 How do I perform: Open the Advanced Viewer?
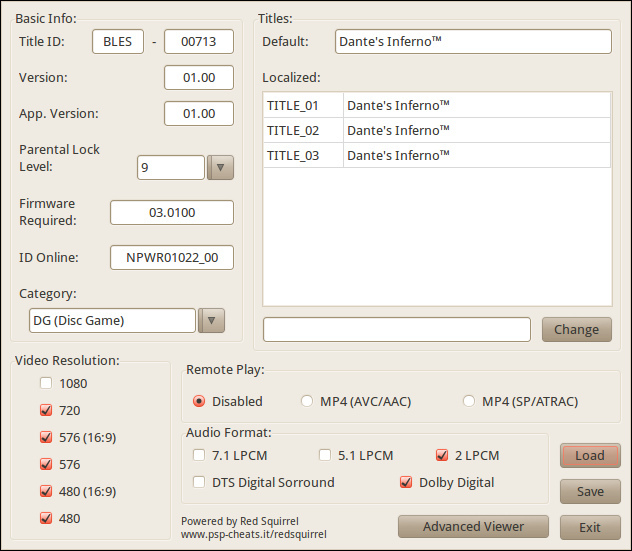pos(473,526)
